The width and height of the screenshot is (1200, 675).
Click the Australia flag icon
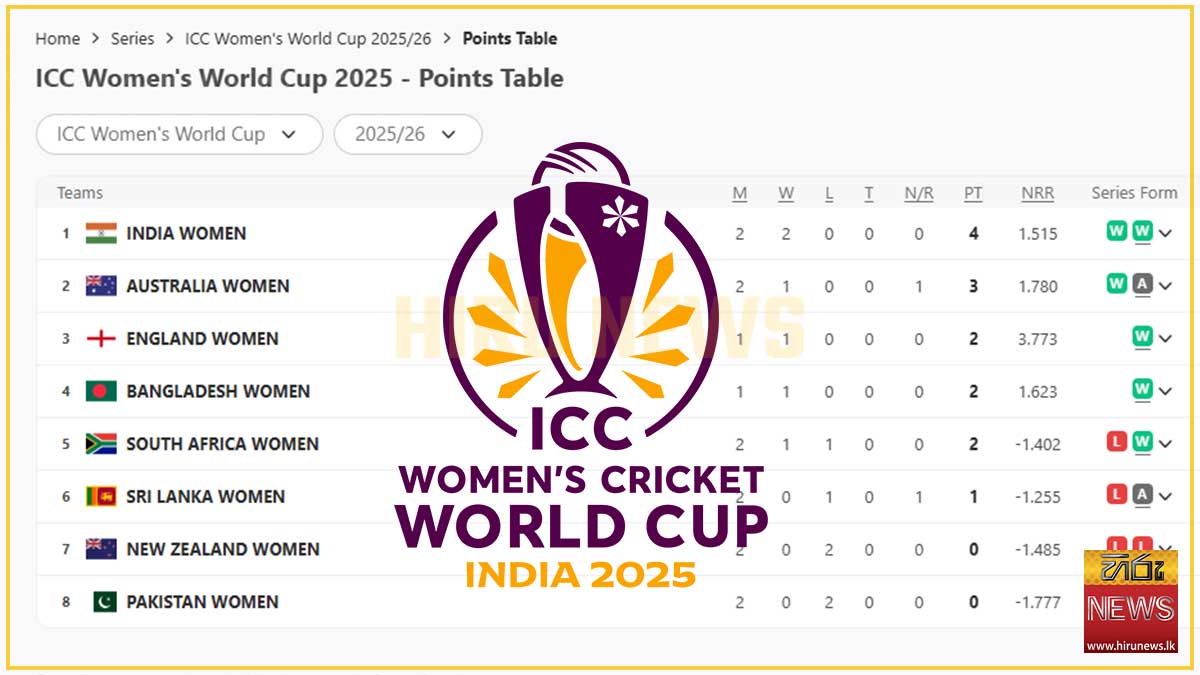pos(101,286)
